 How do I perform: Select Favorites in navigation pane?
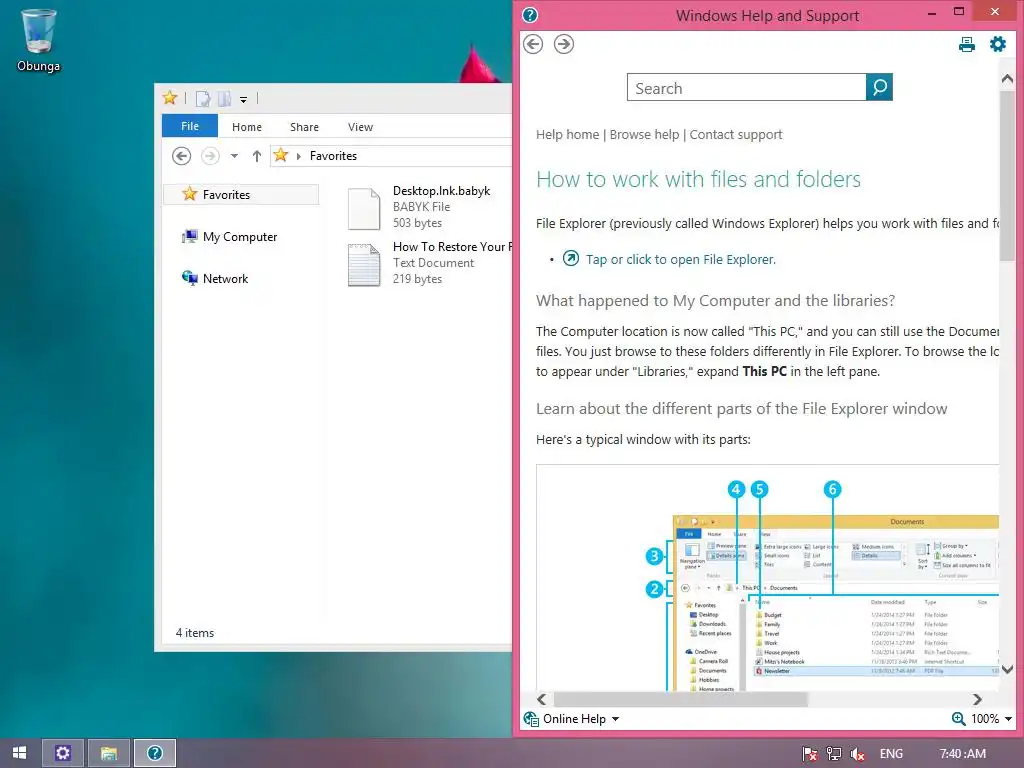(x=241, y=194)
